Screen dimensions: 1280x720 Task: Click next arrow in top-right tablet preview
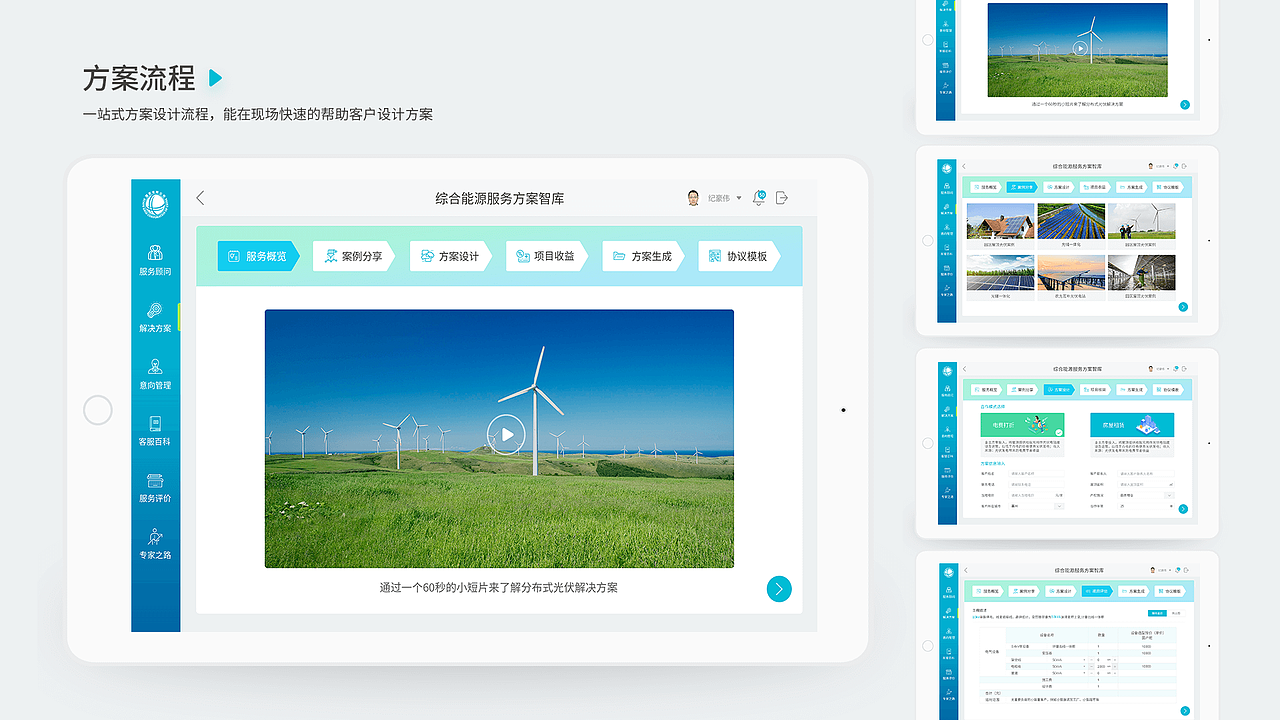coord(1185,104)
